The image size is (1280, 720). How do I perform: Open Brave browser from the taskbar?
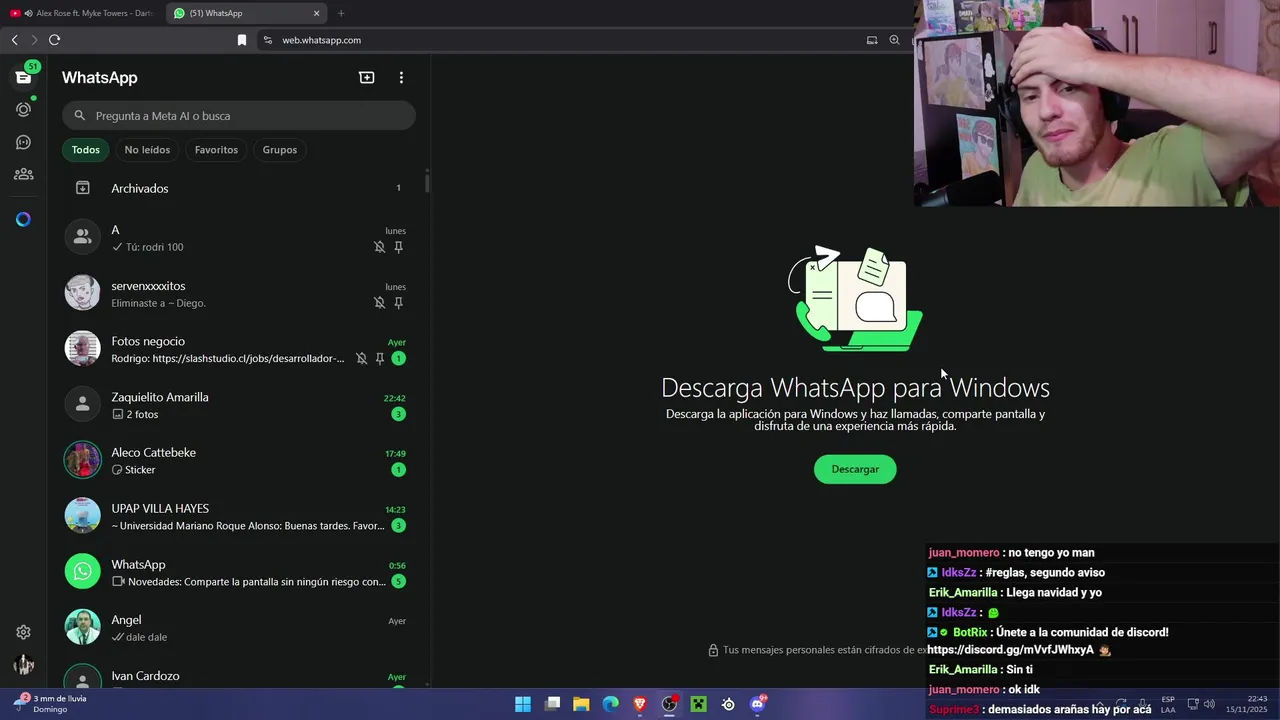coord(640,704)
